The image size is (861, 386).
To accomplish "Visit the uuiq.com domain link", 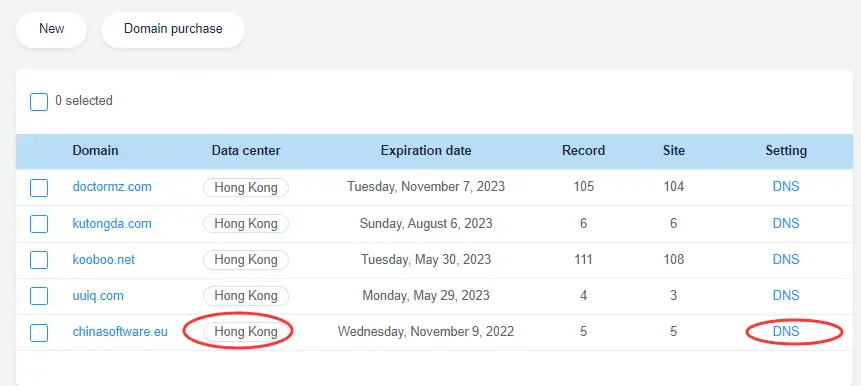I will click(x=98, y=296).
